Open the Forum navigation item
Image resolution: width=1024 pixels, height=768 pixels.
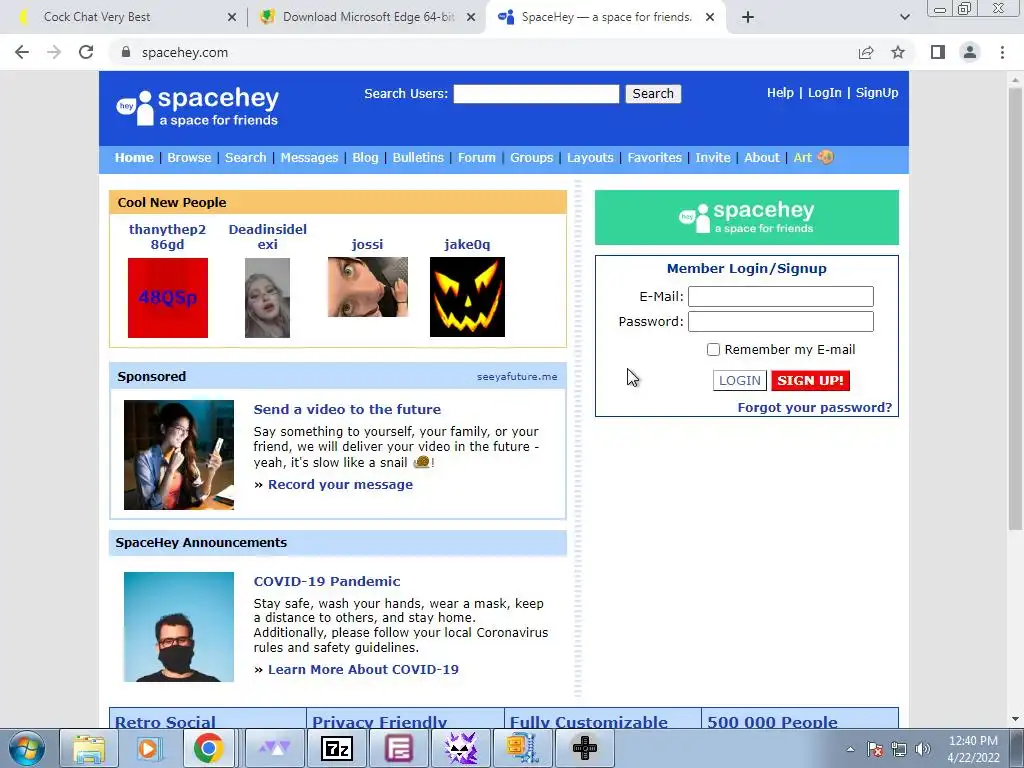click(x=477, y=157)
